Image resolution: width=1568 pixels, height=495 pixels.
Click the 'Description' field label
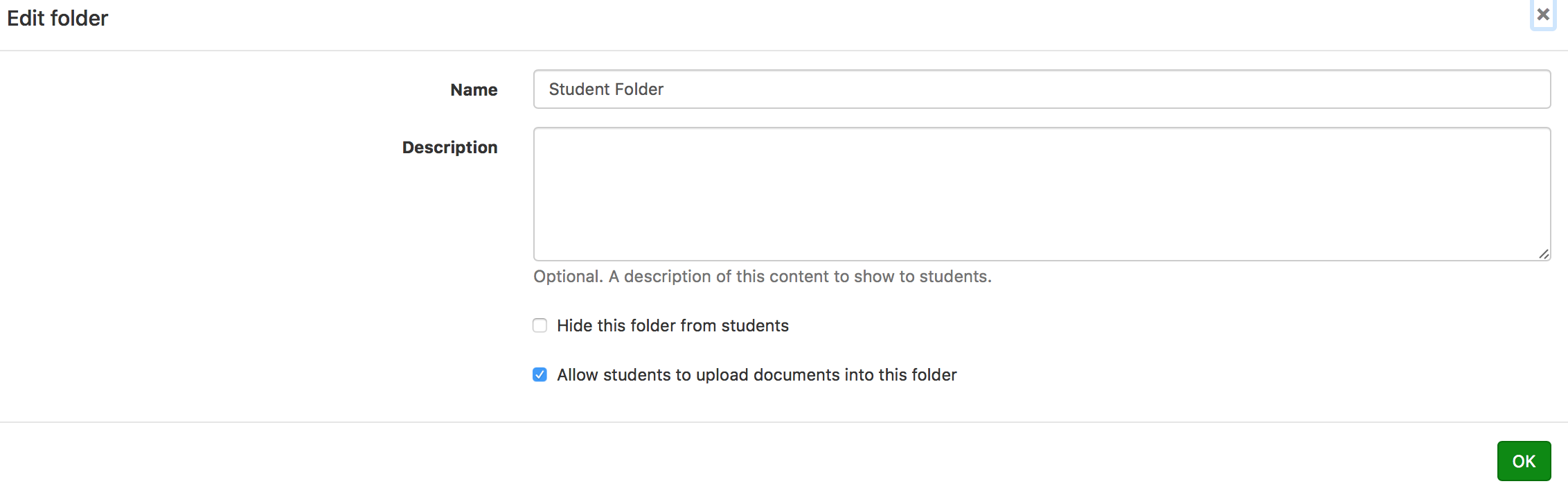tap(449, 148)
